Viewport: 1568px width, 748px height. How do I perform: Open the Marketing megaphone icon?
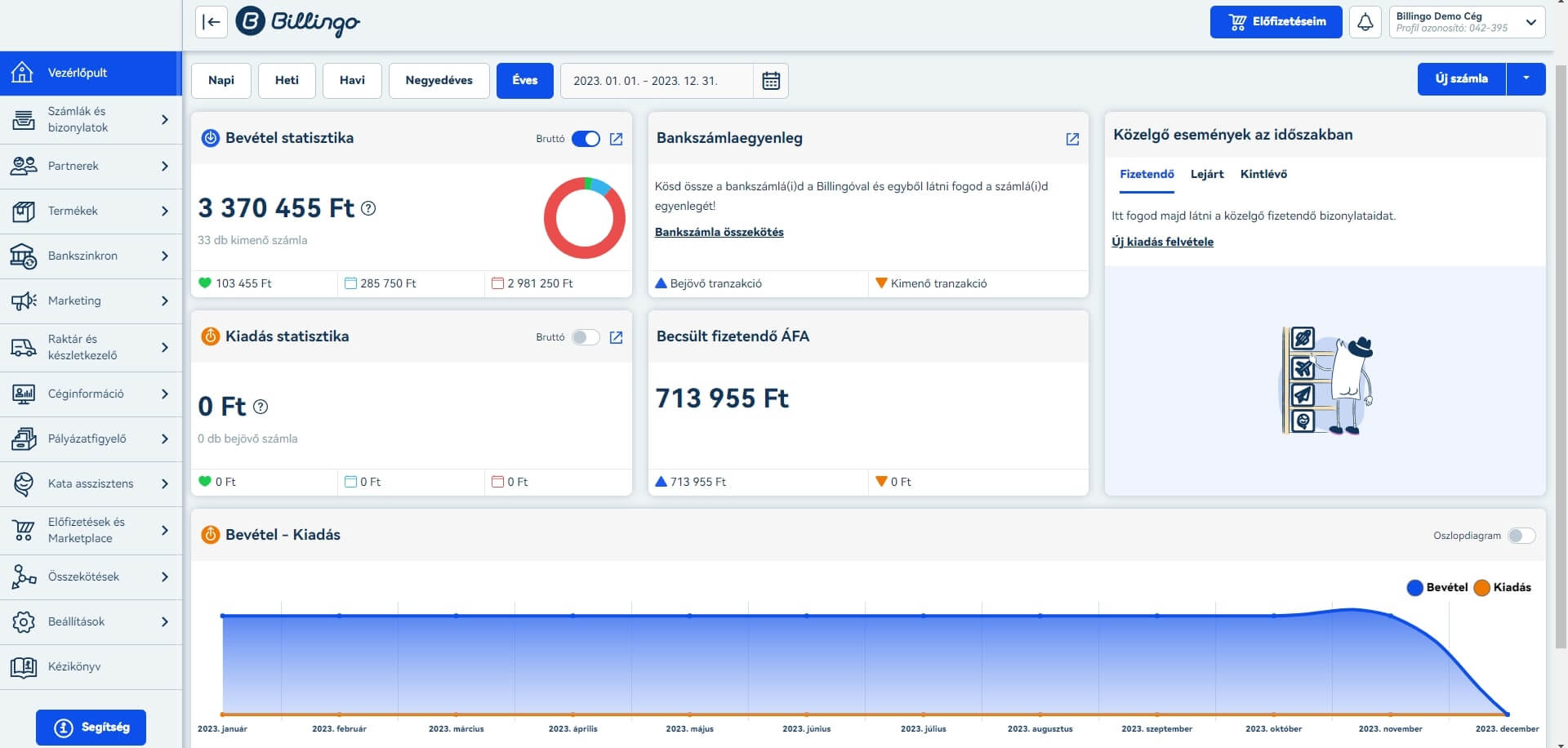tap(22, 301)
